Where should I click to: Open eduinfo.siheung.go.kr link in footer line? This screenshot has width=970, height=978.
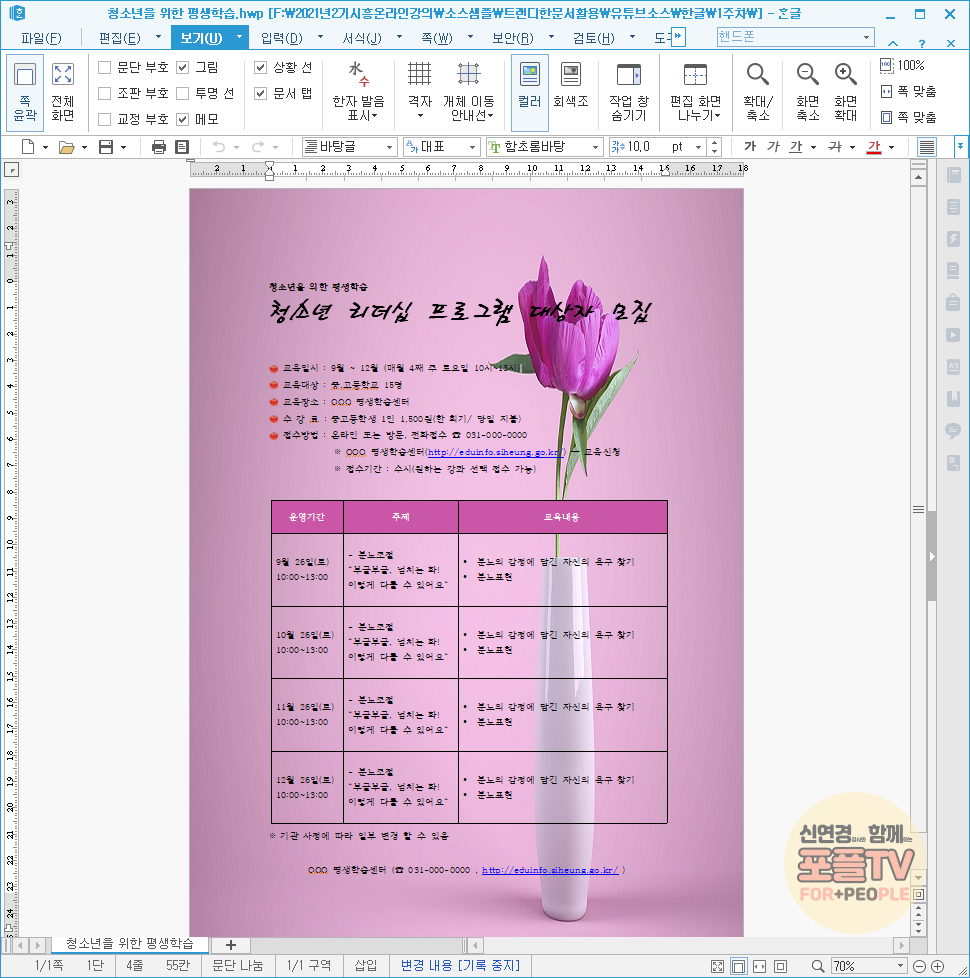point(550,870)
